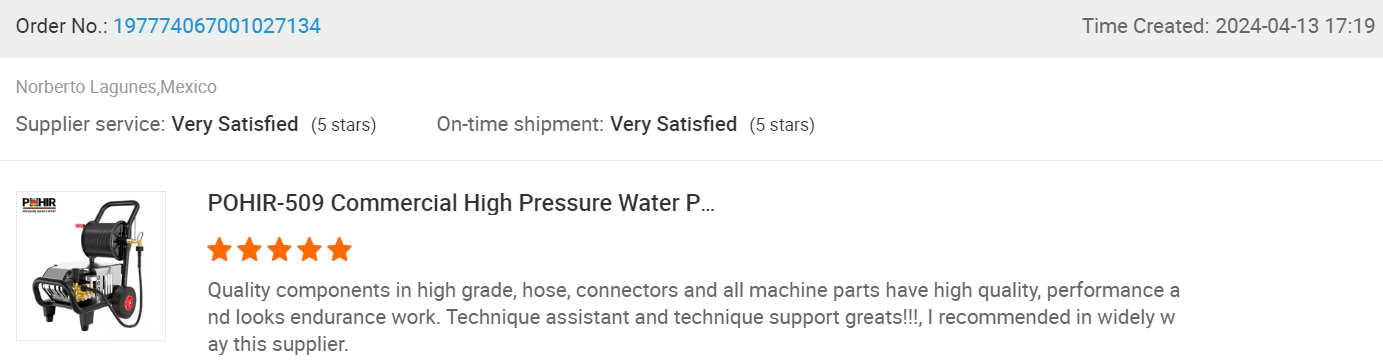Click the Supplier service label
Image resolution: width=1383 pixels, height=362 pixels.
click(x=91, y=125)
